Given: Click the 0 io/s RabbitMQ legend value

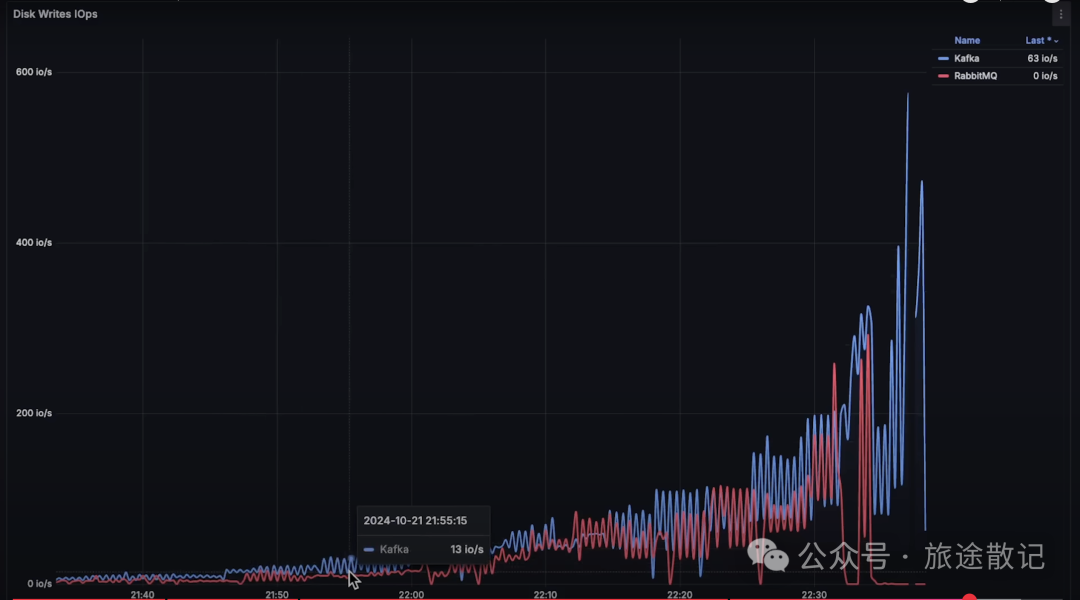Looking at the screenshot, I should point(1045,76).
